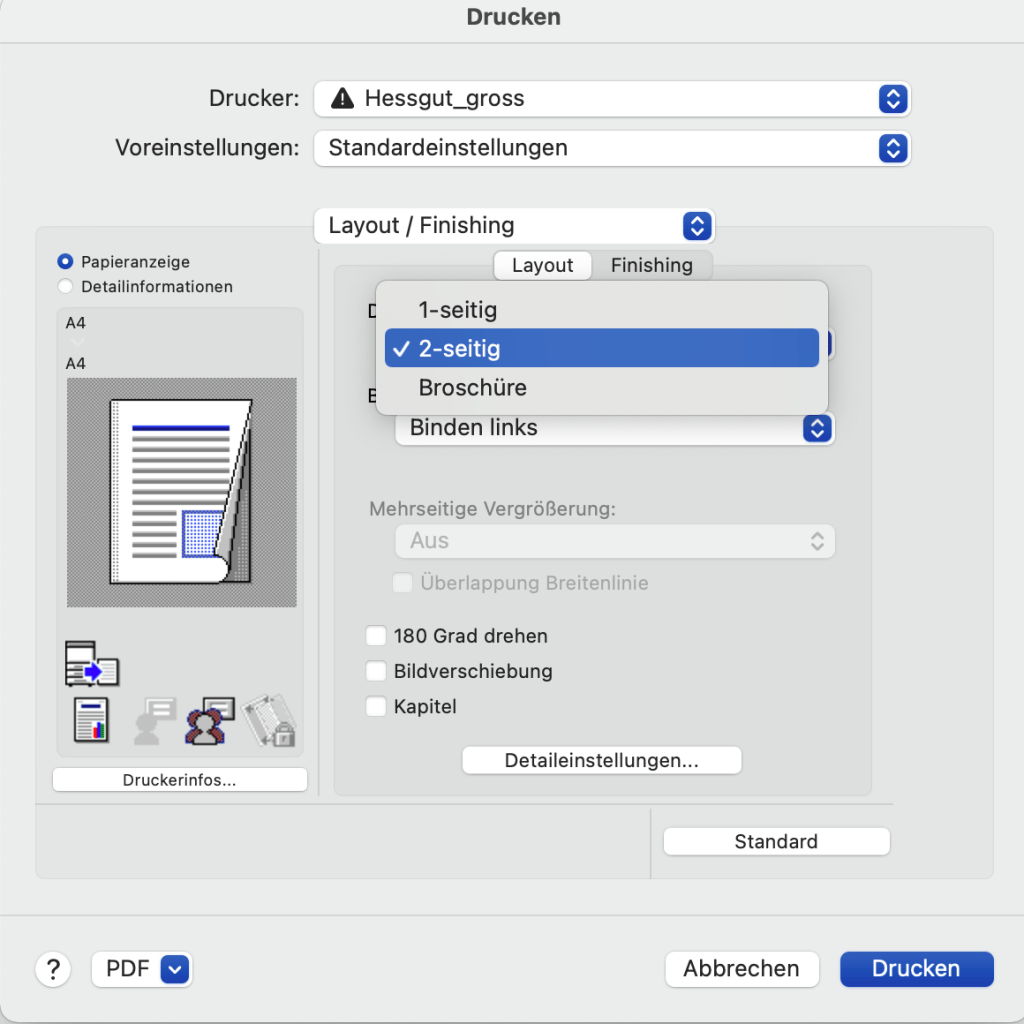Open the Binden links dropdown

coord(614,428)
